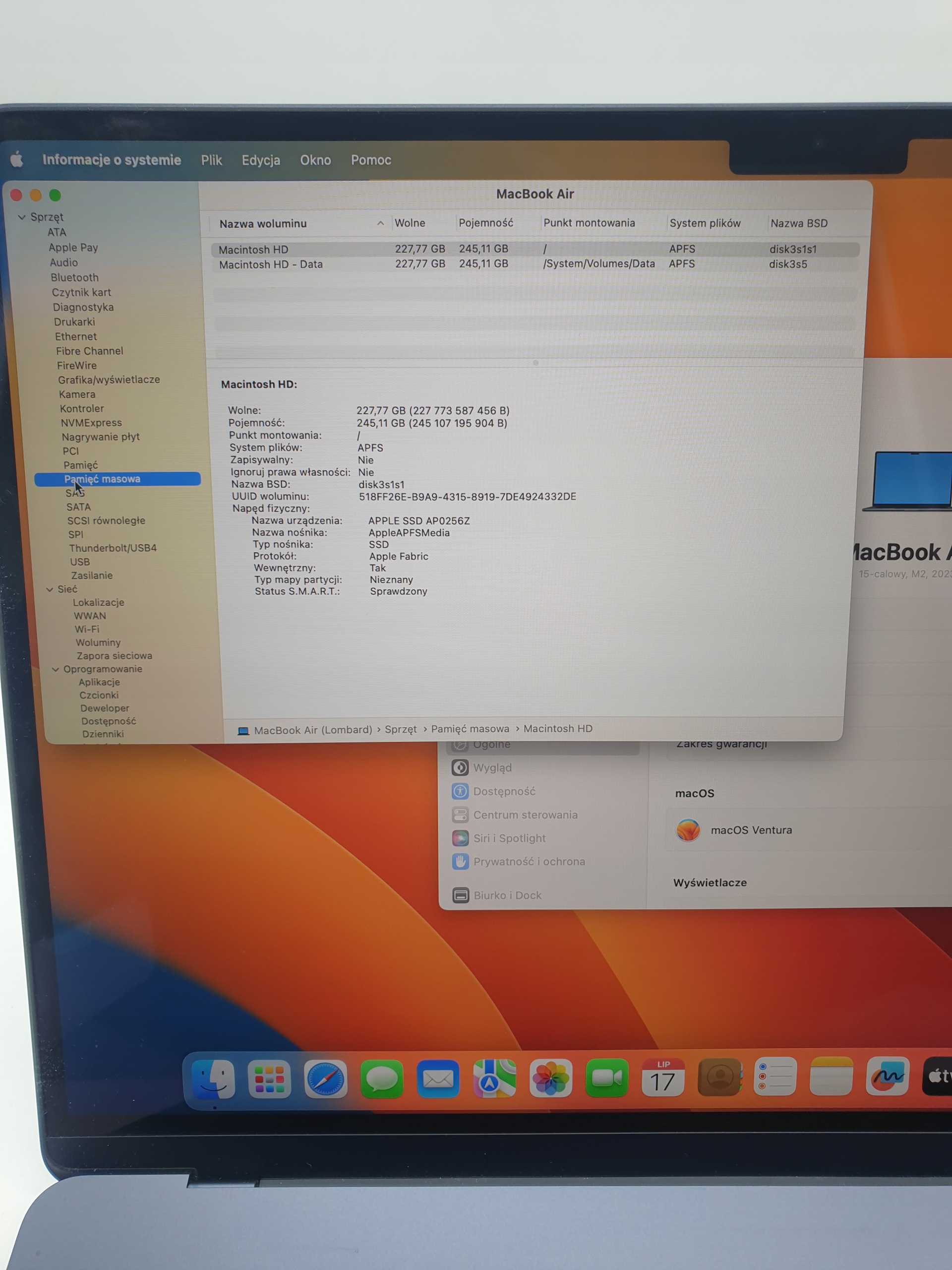
Task: Collapse the Sieć section chevron
Action: (50, 589)
